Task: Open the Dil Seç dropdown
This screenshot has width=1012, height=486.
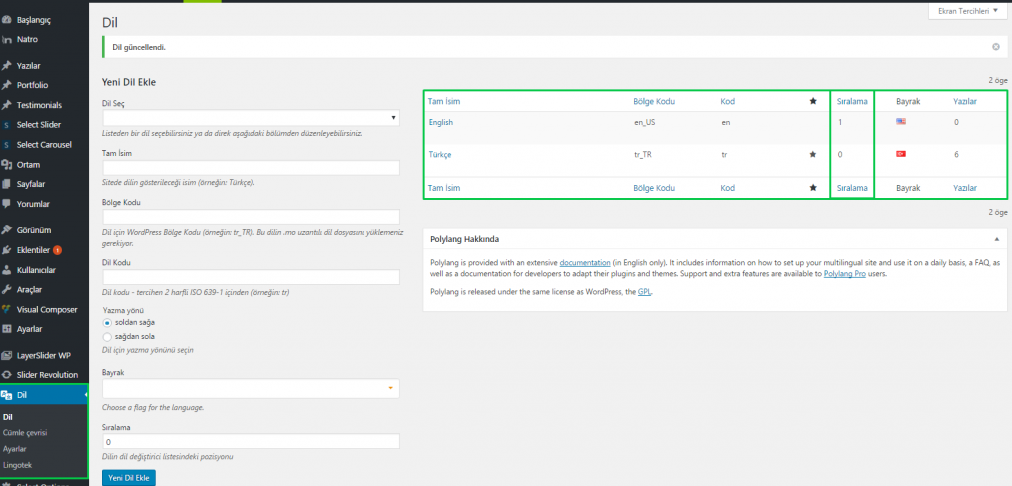Action: click(x=250, y=118)
